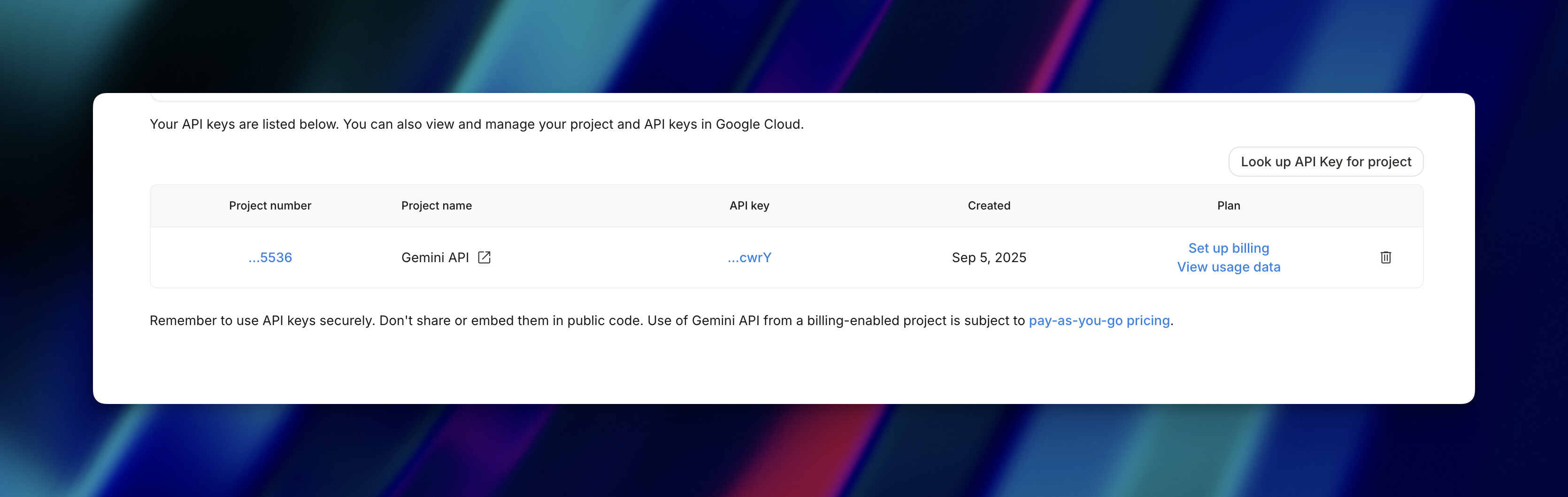The image size is (1568, 497).
Task: Click the API key column header
Action: 749,206
